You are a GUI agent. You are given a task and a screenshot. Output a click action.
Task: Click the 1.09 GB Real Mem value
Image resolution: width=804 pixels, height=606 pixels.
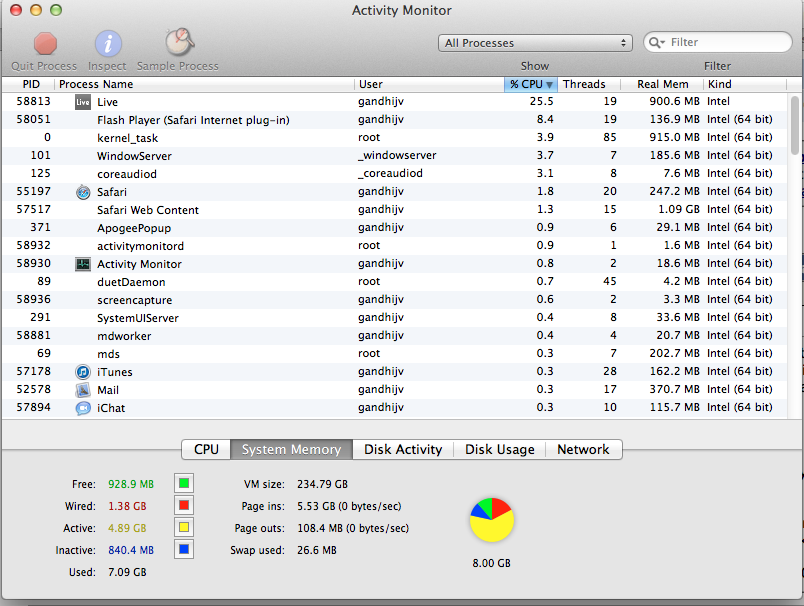coord(679,210)
